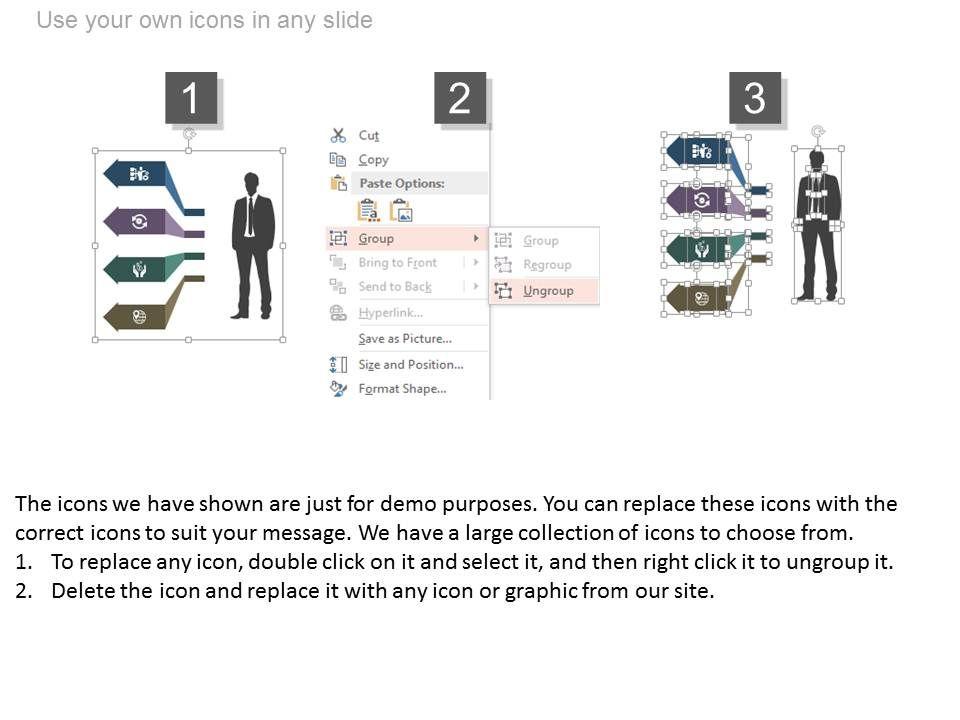Select the ungrouped businessman in diagram 3

(818, 225)
